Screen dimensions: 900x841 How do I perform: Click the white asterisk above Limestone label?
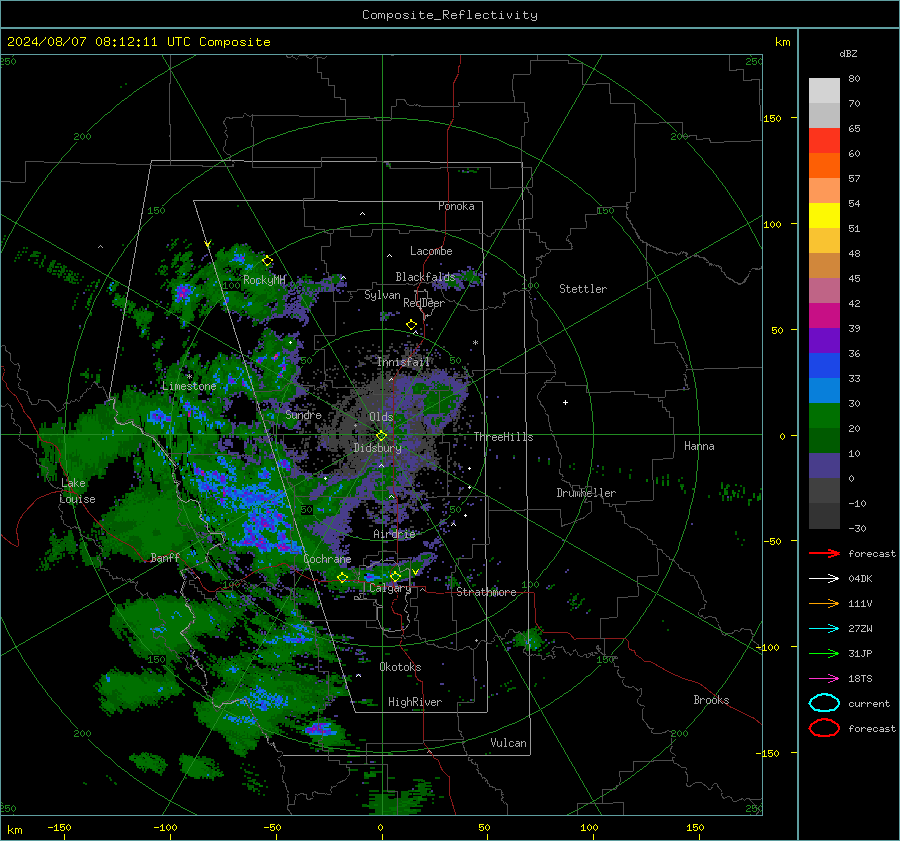[189, 376]
